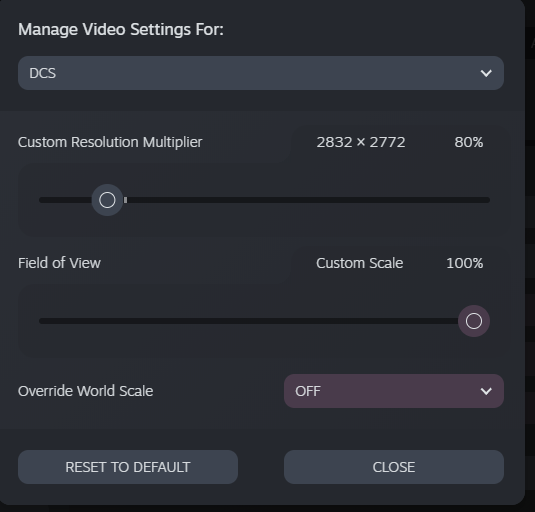Close the video settings dialog with CLOSE
Viewport: 535px width, 512px height.
394,467
